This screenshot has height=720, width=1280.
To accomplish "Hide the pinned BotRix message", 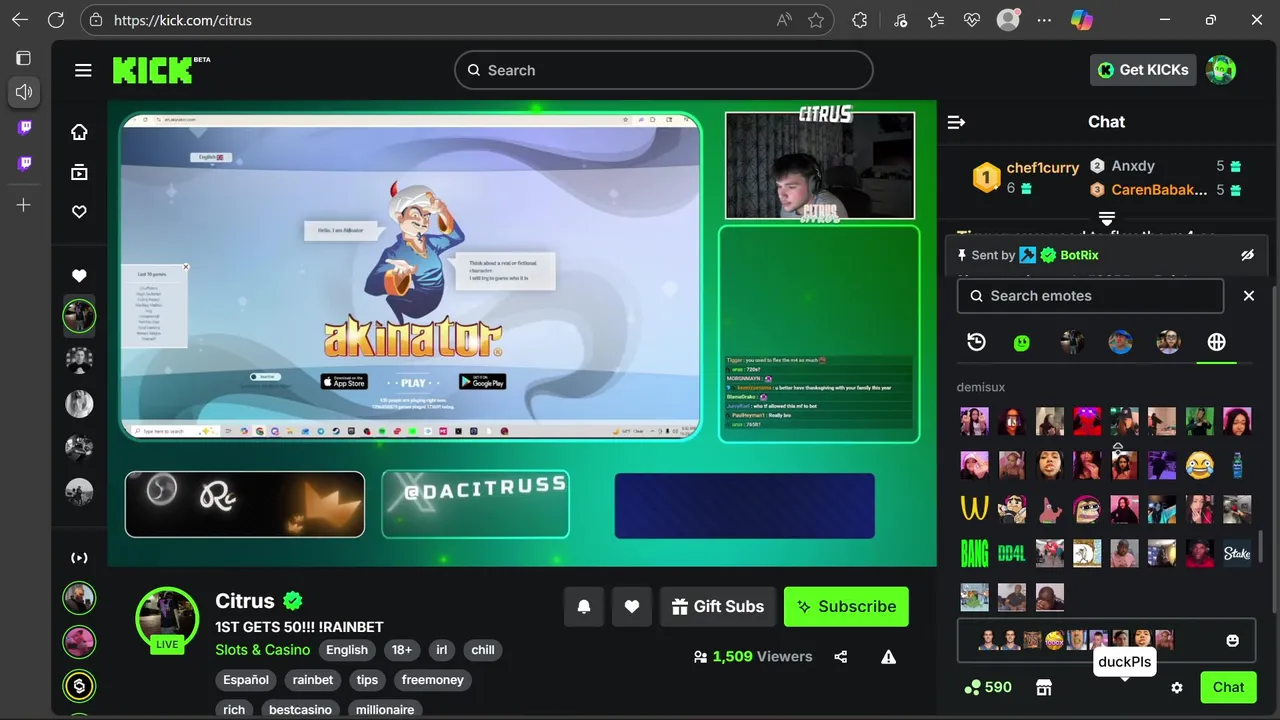I will tap(1247, 255).
